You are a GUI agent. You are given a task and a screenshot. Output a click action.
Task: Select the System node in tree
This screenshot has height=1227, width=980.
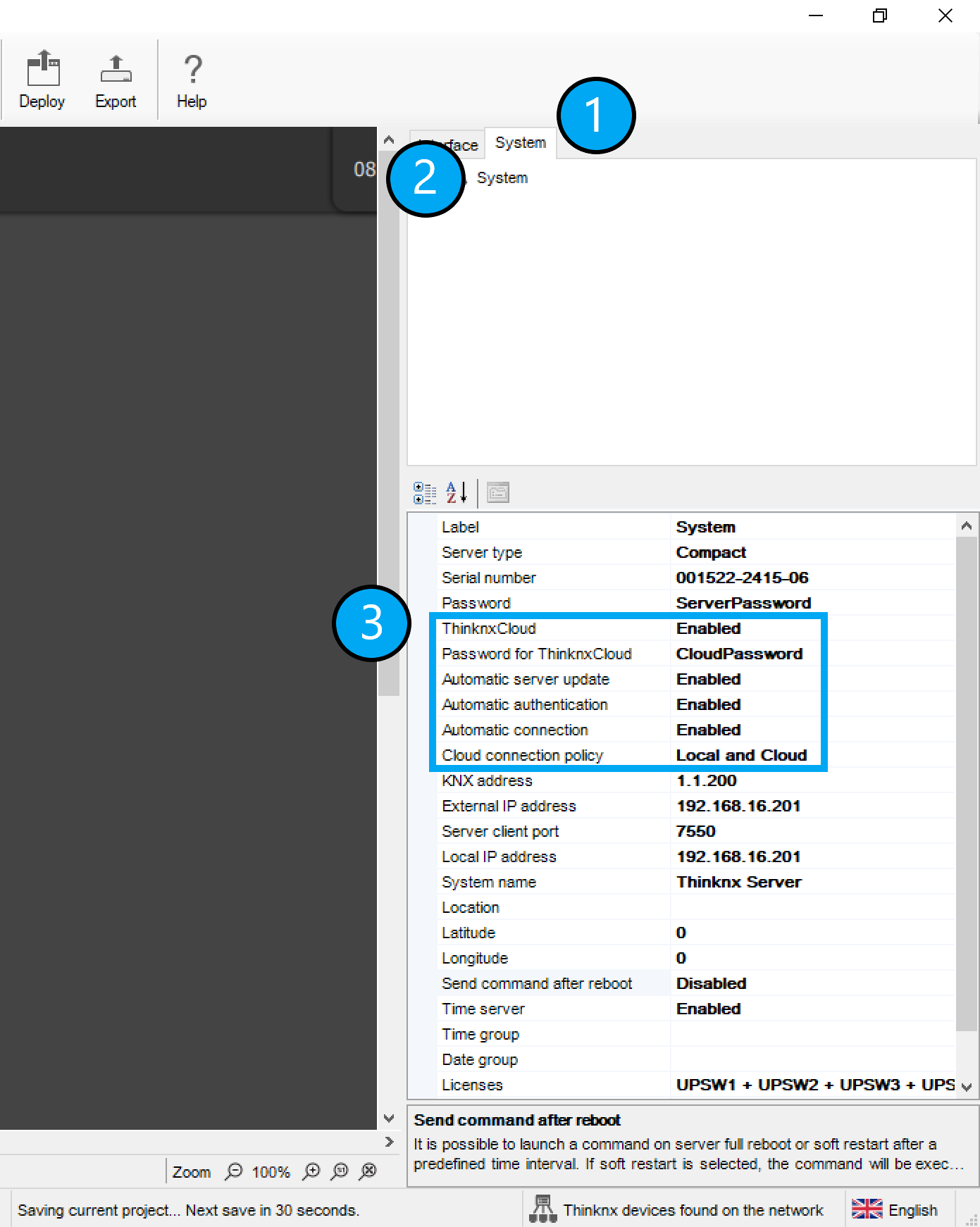tap(502, 178)
